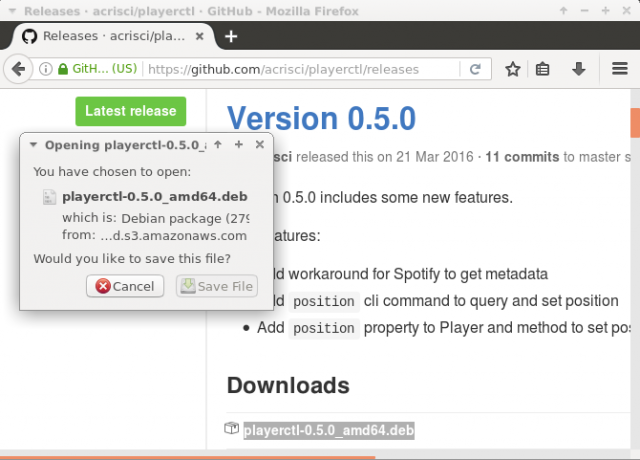Click the Latest release green label
640x460 pixels.
(x=131, y=111)
